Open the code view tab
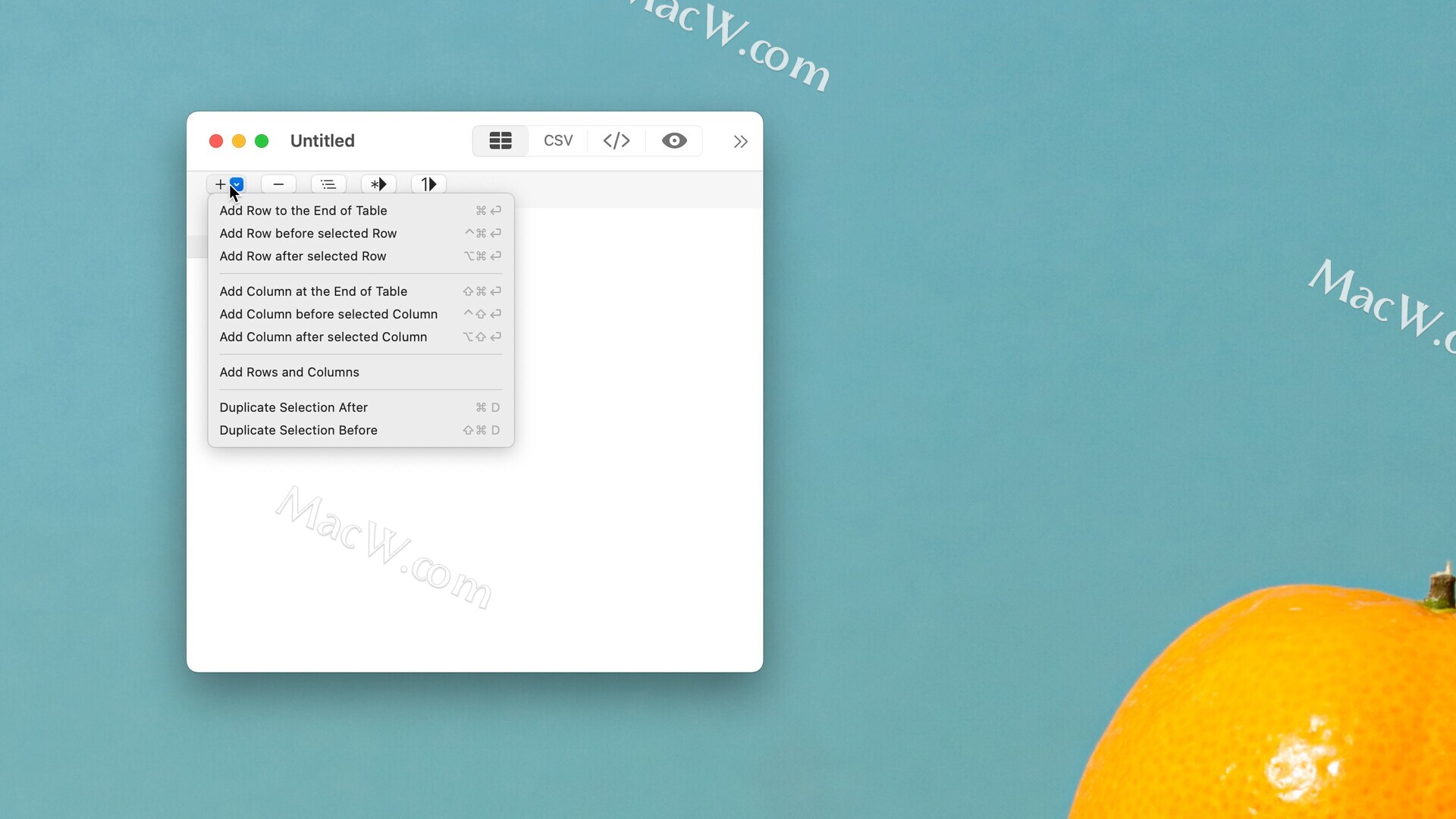Image resolution: width=1456 pixels, height=819 pixels. pyautogui.click(x=617, y=141)
